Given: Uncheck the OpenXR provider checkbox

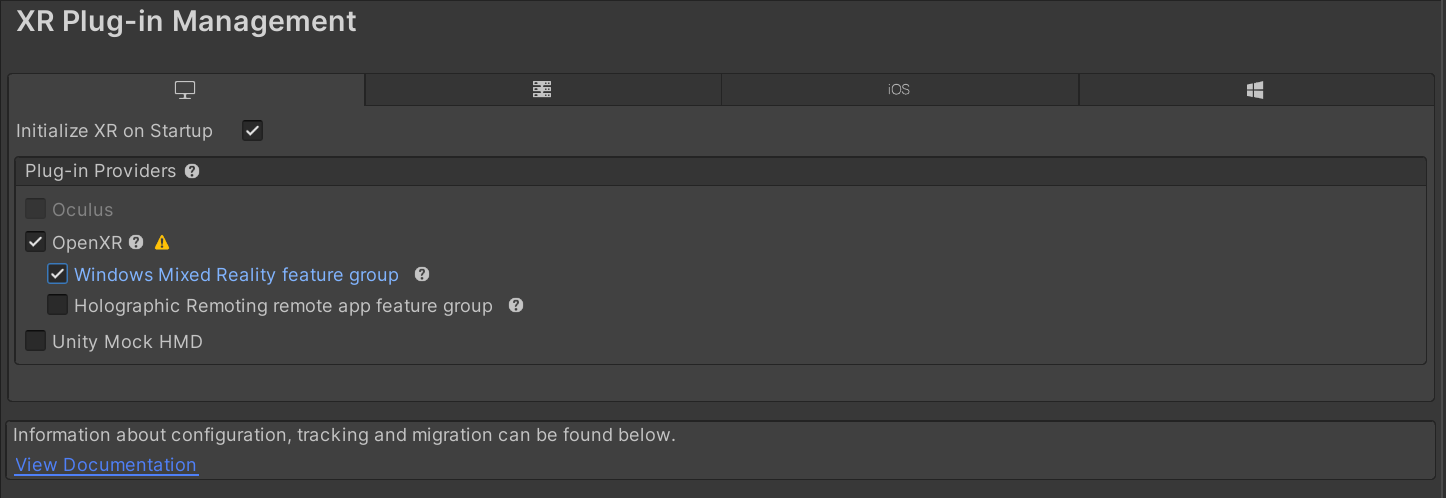Looking at the screenshot, I should (36, 241).
